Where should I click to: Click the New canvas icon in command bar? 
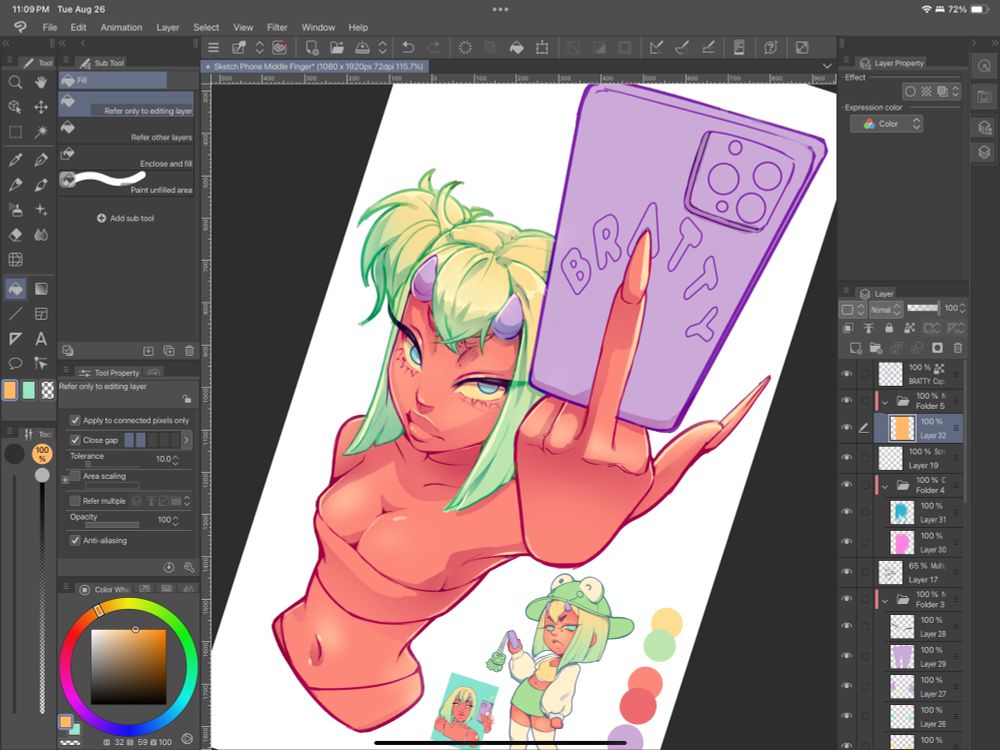coord(311,47)
